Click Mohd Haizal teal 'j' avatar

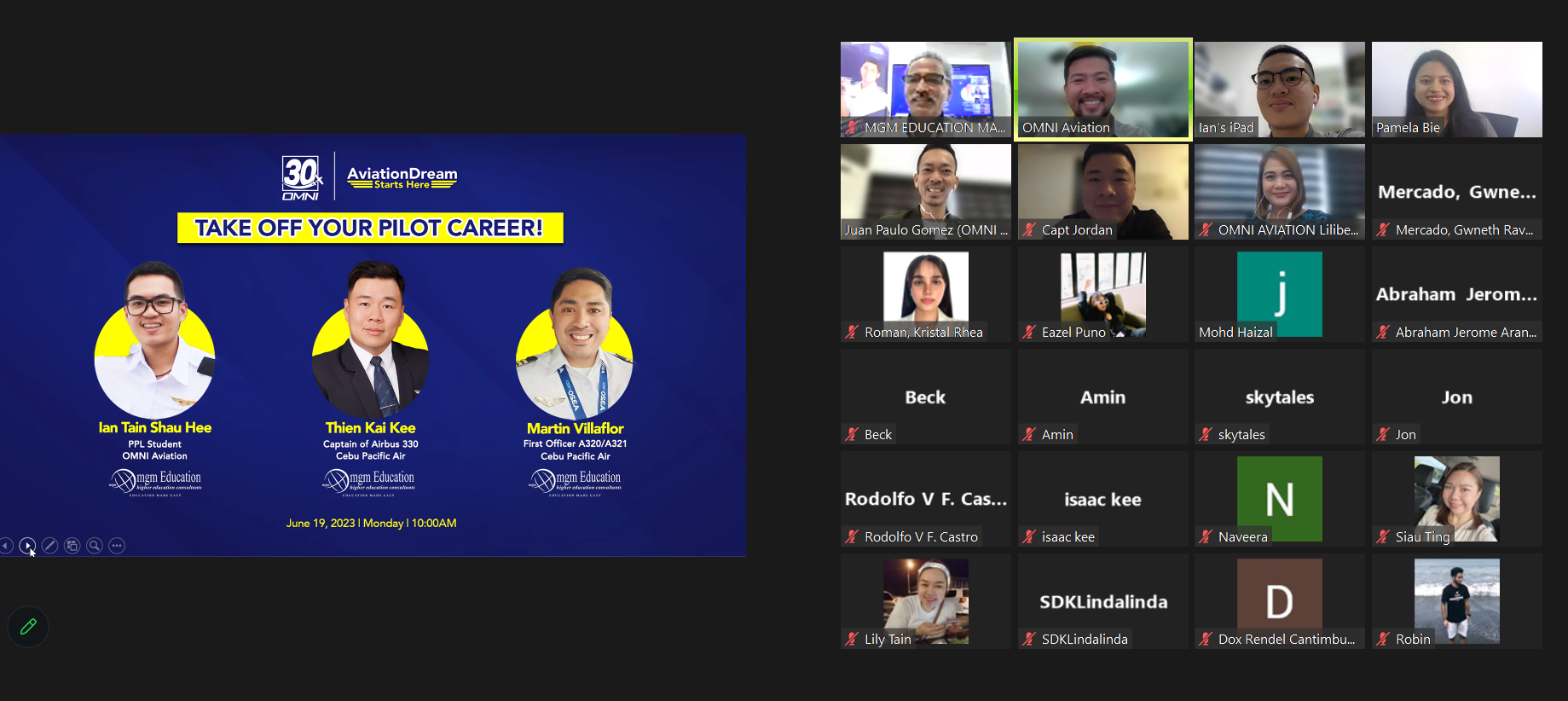tap(1280, 294)
